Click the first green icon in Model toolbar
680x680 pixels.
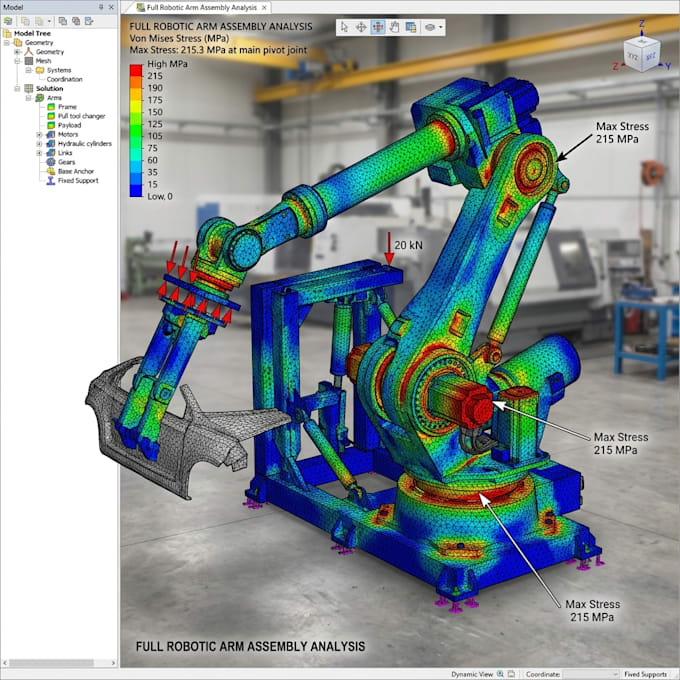(x=8, y=21)
